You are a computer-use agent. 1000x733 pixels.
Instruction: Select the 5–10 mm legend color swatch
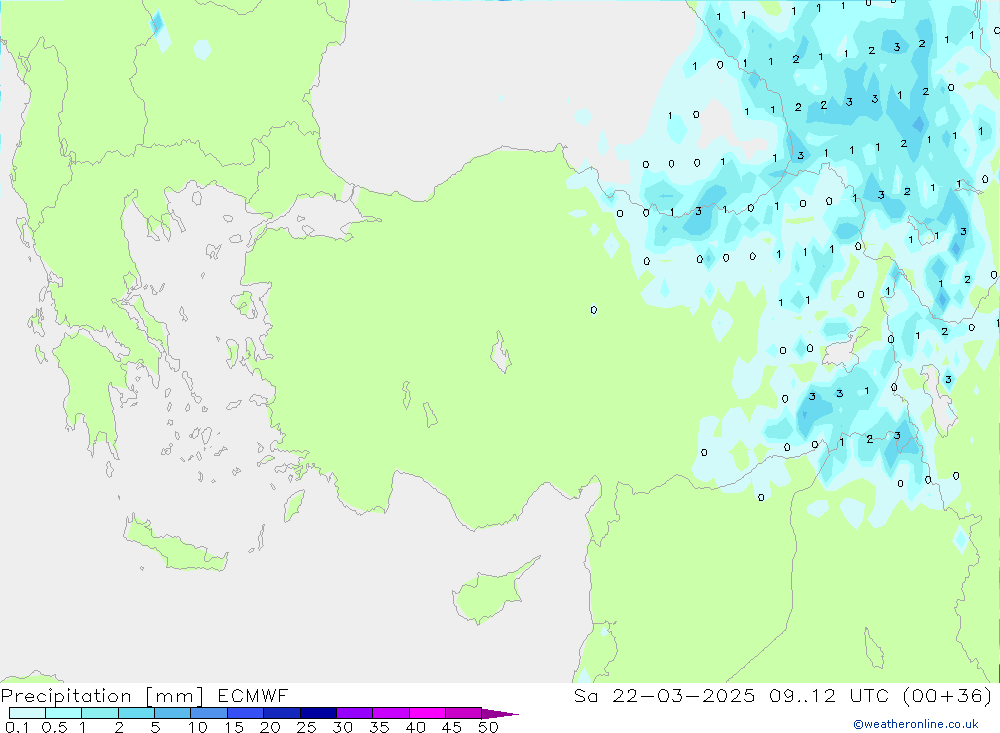[173, 713]
